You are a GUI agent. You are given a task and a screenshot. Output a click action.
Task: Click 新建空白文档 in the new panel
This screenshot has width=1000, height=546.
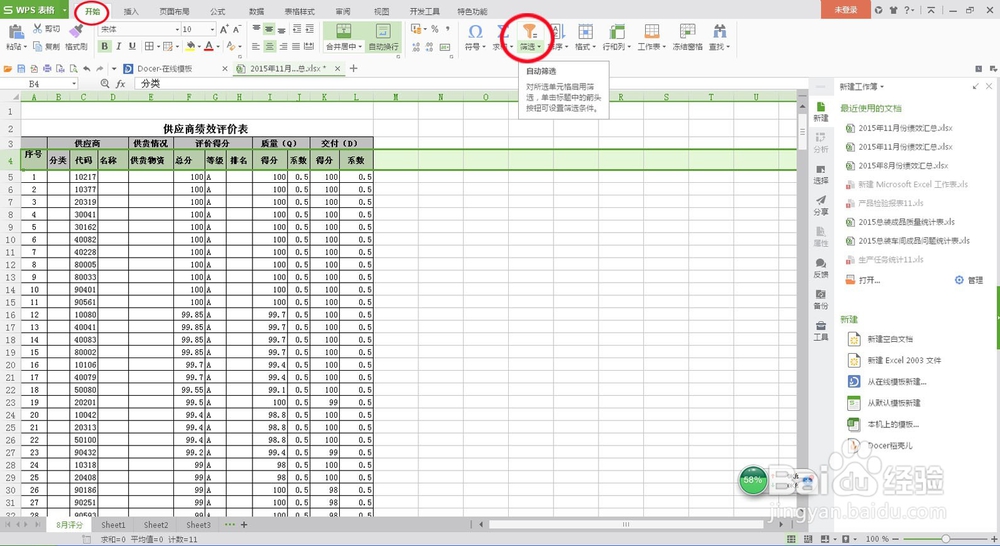pyautogui.click(x=890, y=339)
